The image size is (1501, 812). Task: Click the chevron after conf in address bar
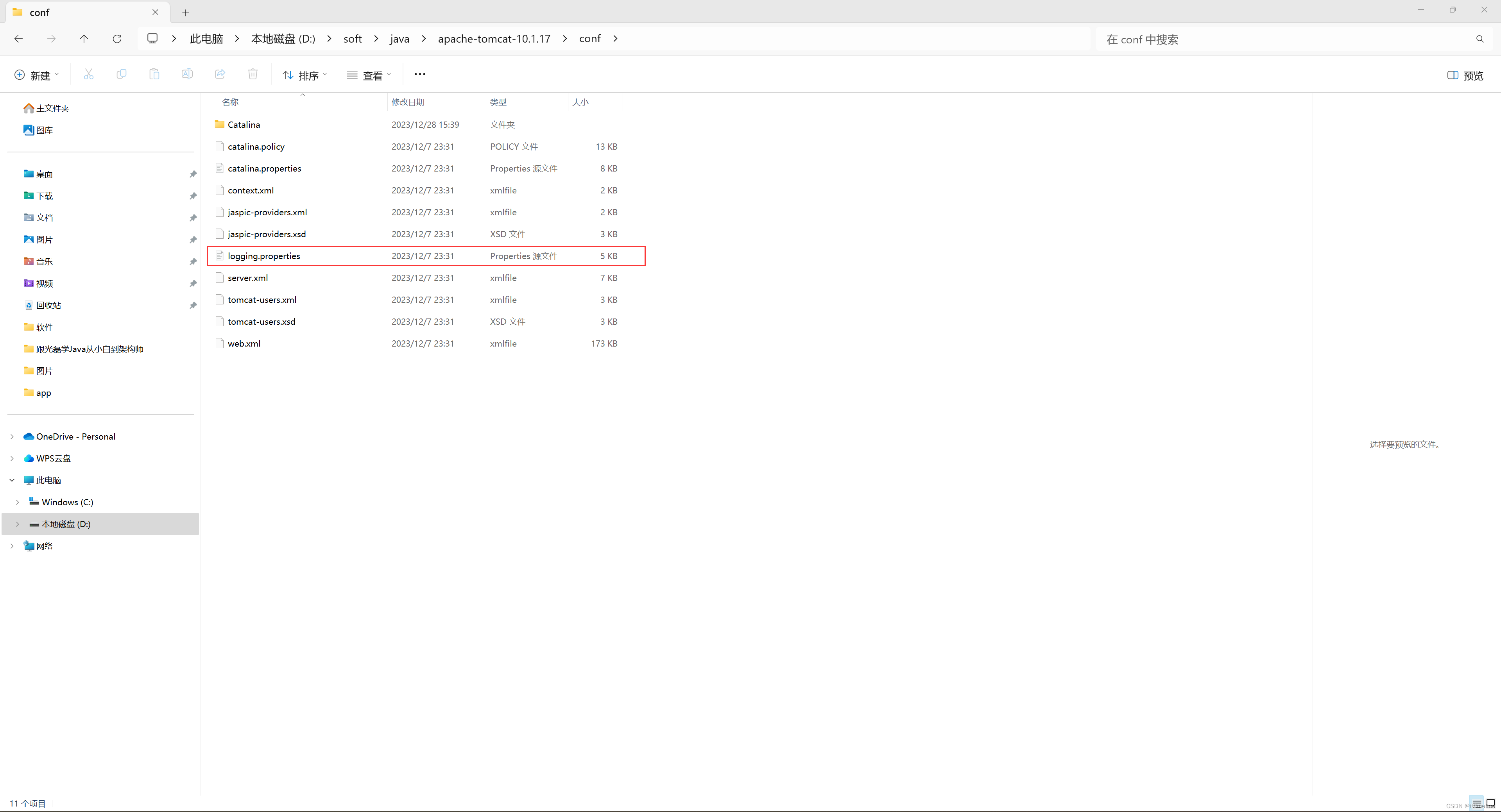point(615,38)
